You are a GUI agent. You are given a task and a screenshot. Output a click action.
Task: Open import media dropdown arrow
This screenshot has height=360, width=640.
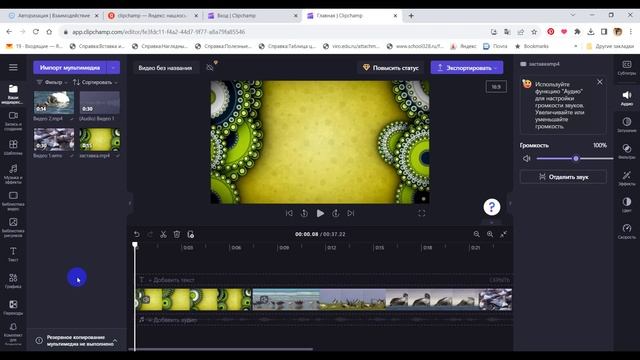click(x=113, y=67)
